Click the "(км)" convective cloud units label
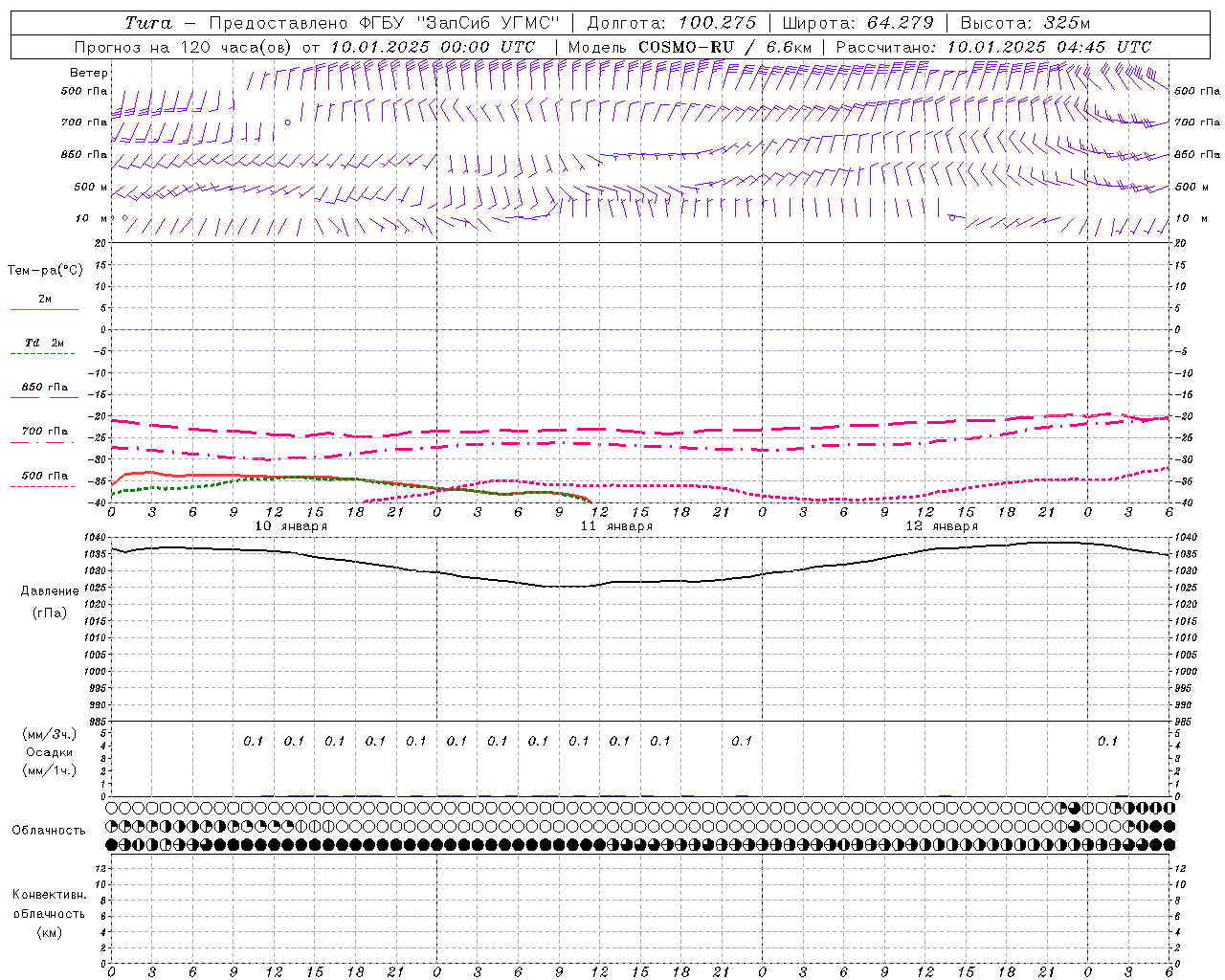The width and height of the screenshot is (1225, 980). tap(50, 932)
